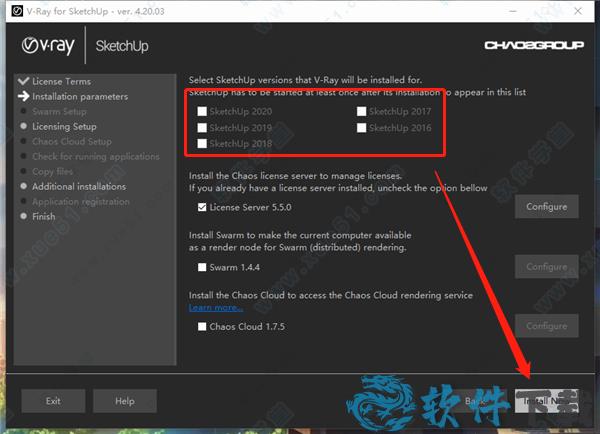Click the title bar V-Ray app icon
The height and width of the screenshot is (434, 600).
click(11, 9)
